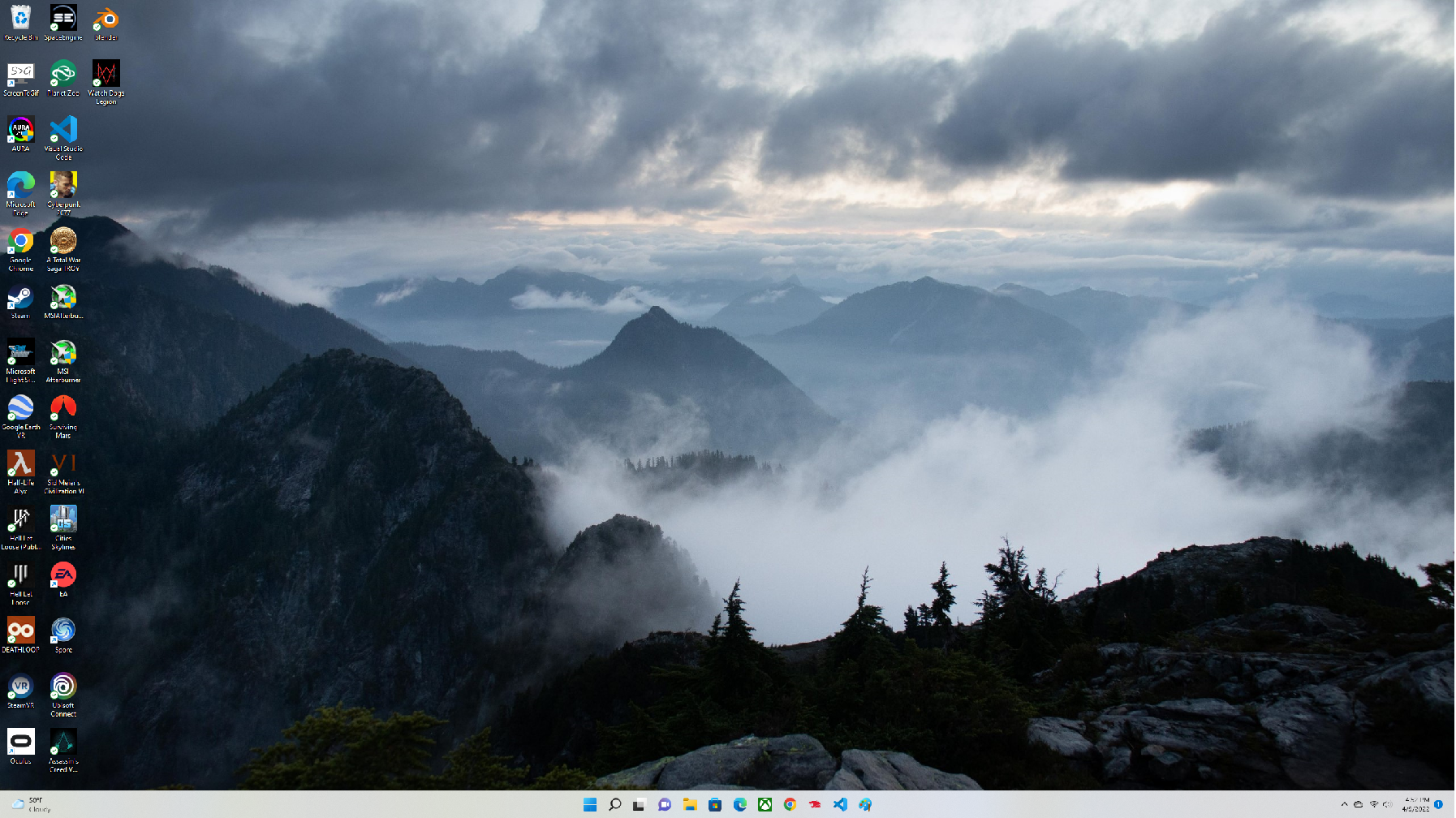This screenshot has width=1456, height=818.
Task: Select the AURA desktop shortcut
Action: [20, 134]
